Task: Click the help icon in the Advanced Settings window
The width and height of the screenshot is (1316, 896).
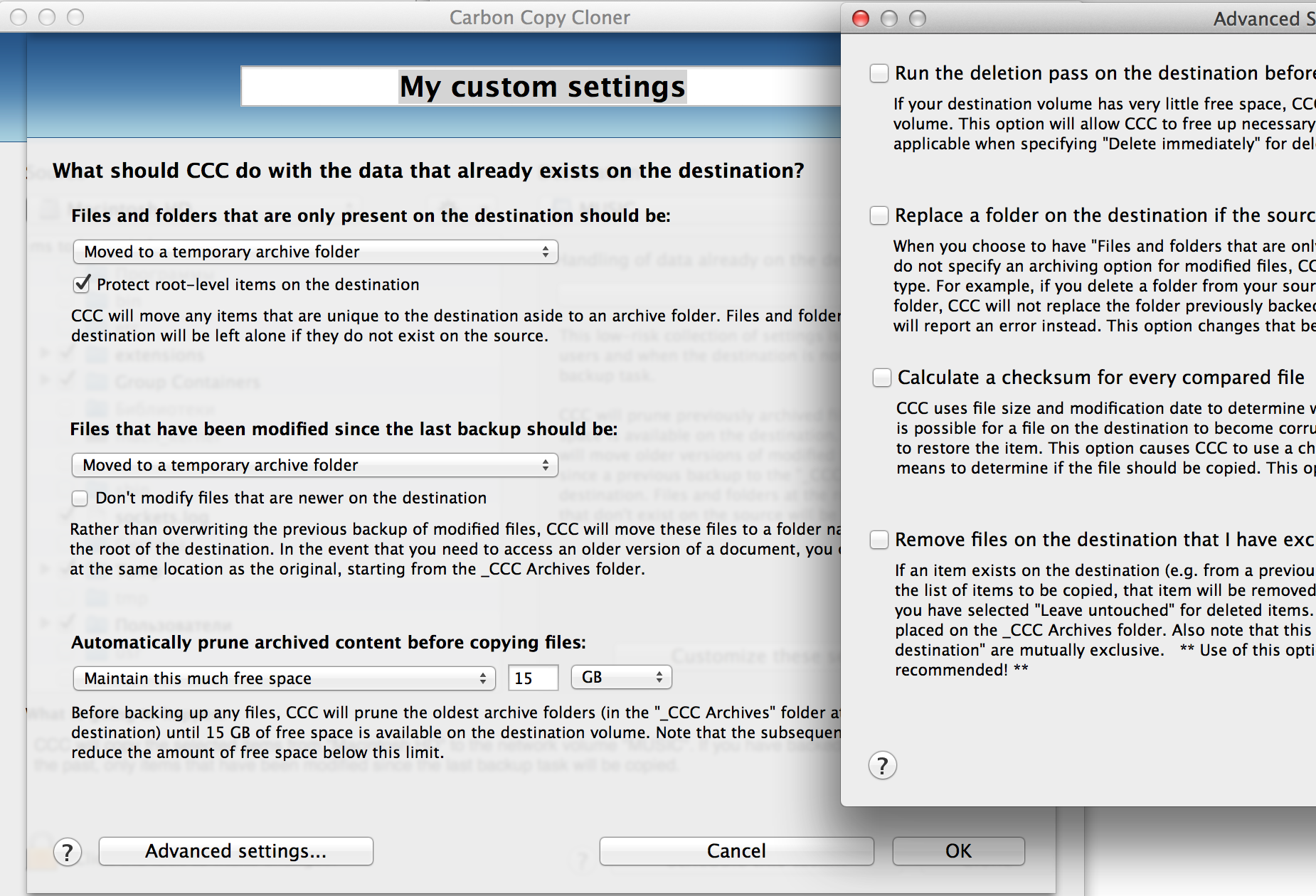Action: pos(882,766)
